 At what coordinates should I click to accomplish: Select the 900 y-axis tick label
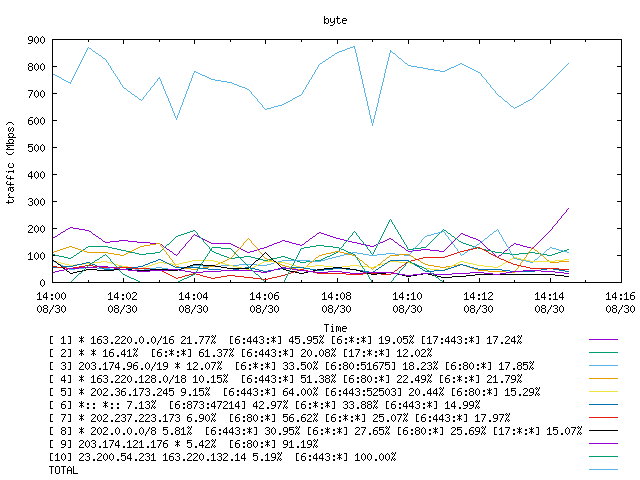pos(36,40)
